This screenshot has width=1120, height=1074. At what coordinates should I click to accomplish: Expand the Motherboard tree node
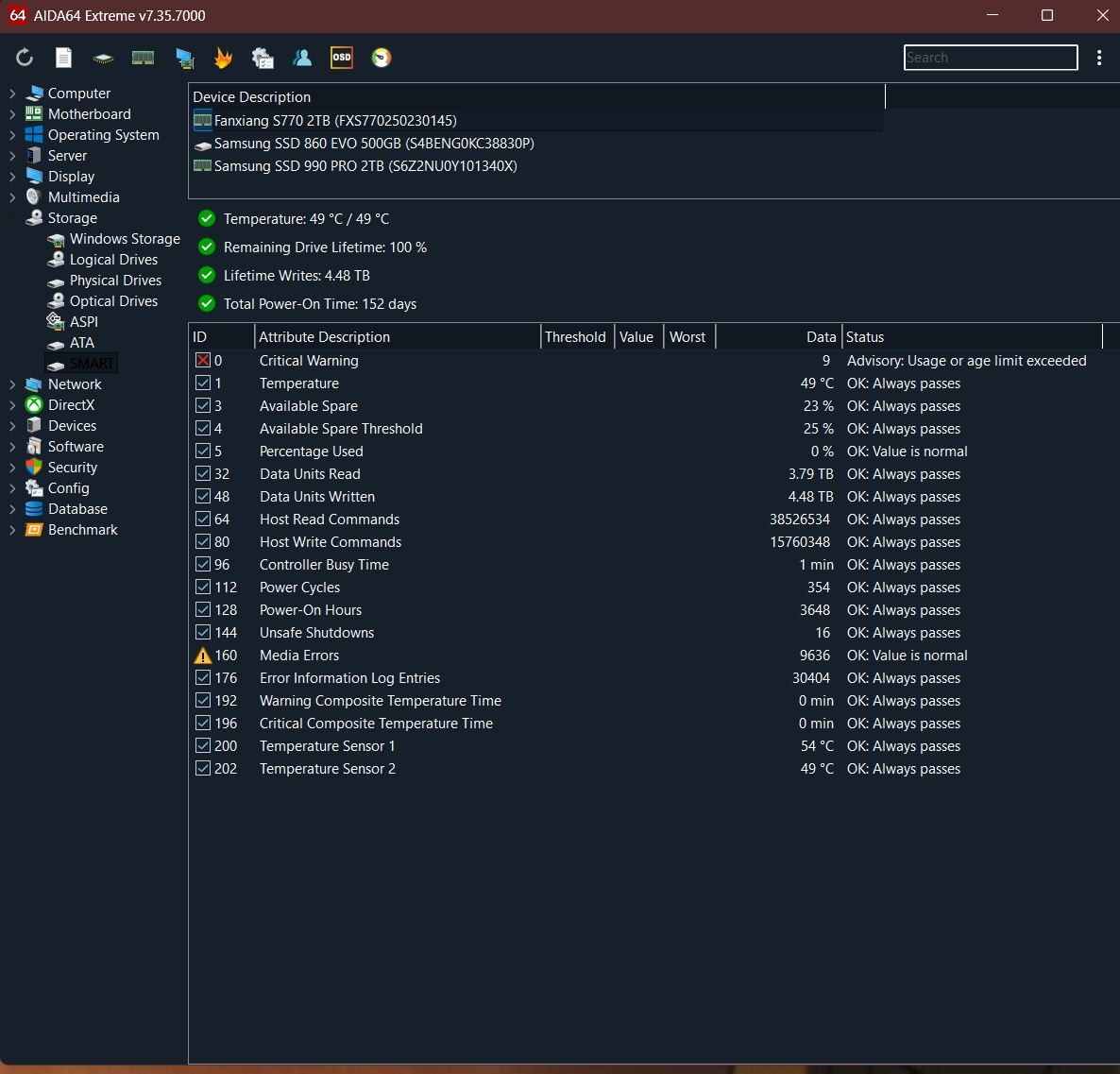[x=12, y=114]
